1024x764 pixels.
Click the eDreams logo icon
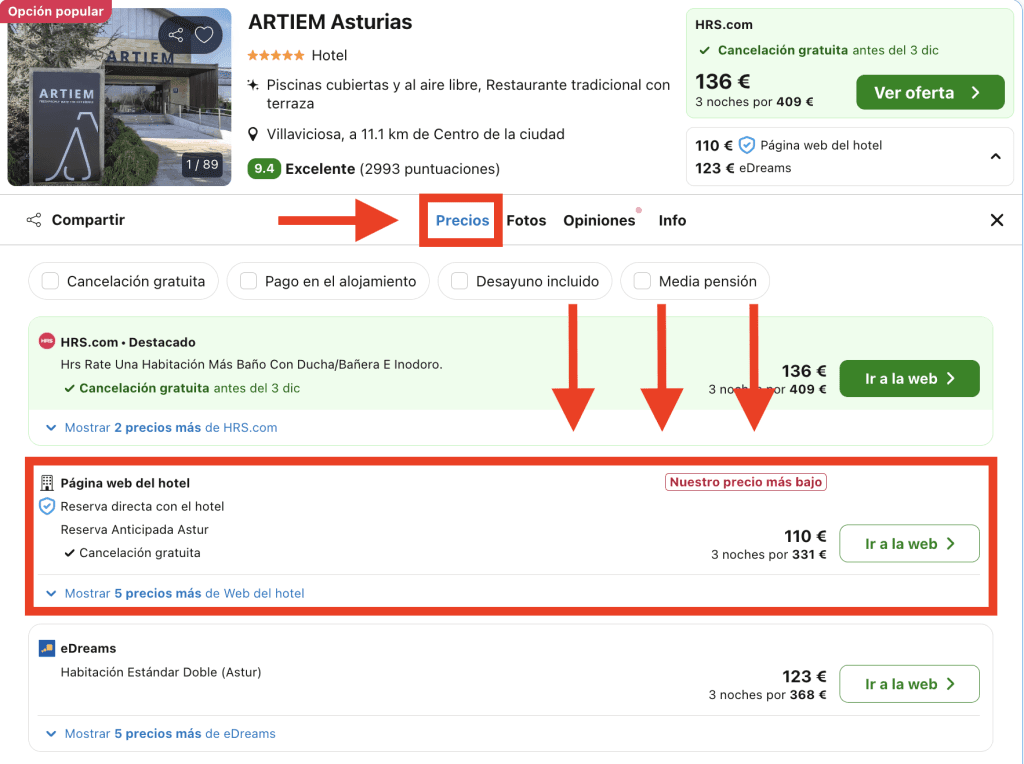tap(47, 648)
